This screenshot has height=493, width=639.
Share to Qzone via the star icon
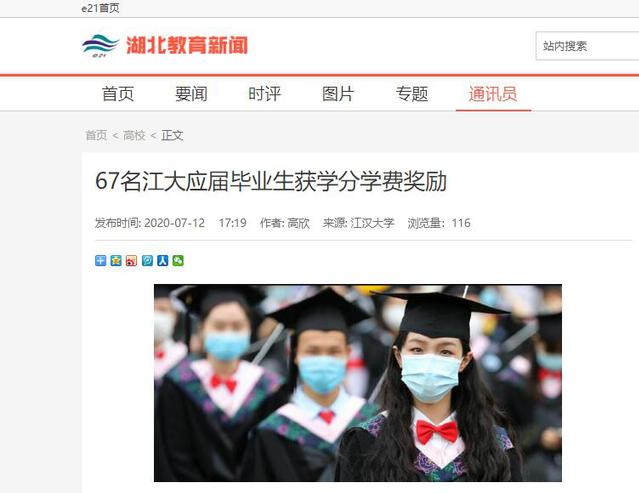[x=116, y=260]
